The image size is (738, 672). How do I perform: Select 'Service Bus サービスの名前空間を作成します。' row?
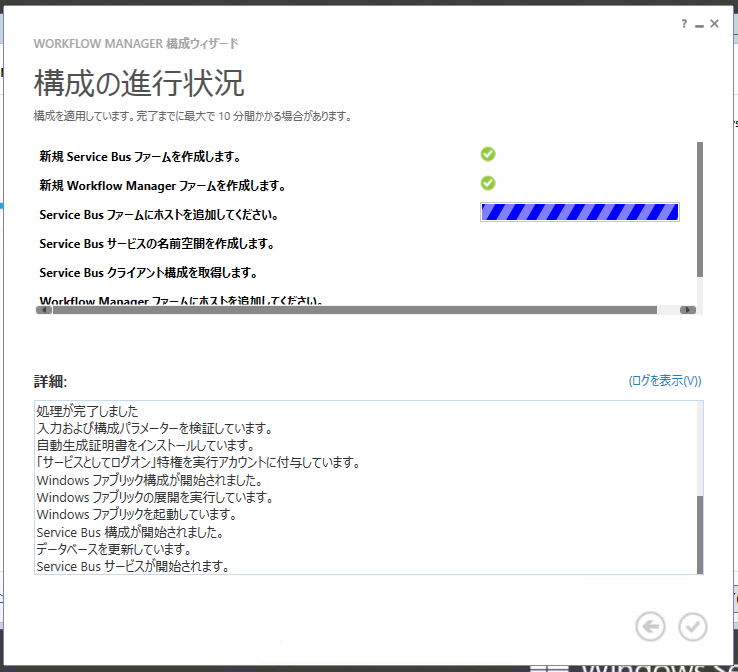157,244
